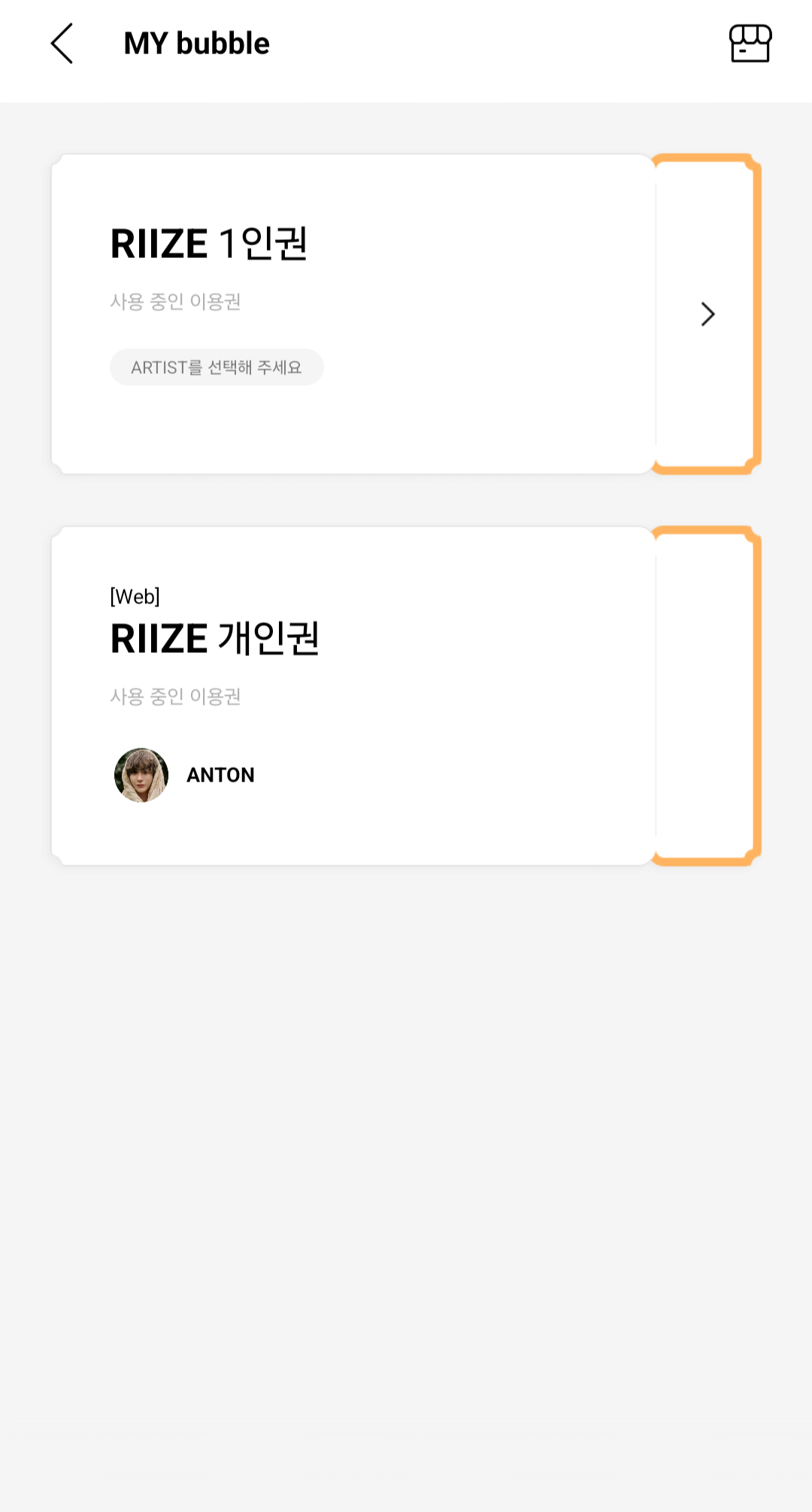Tap ANTON's profile photo
Image resolution: width=812 pixels, height=1512 pixels.
tap(141, 775)
